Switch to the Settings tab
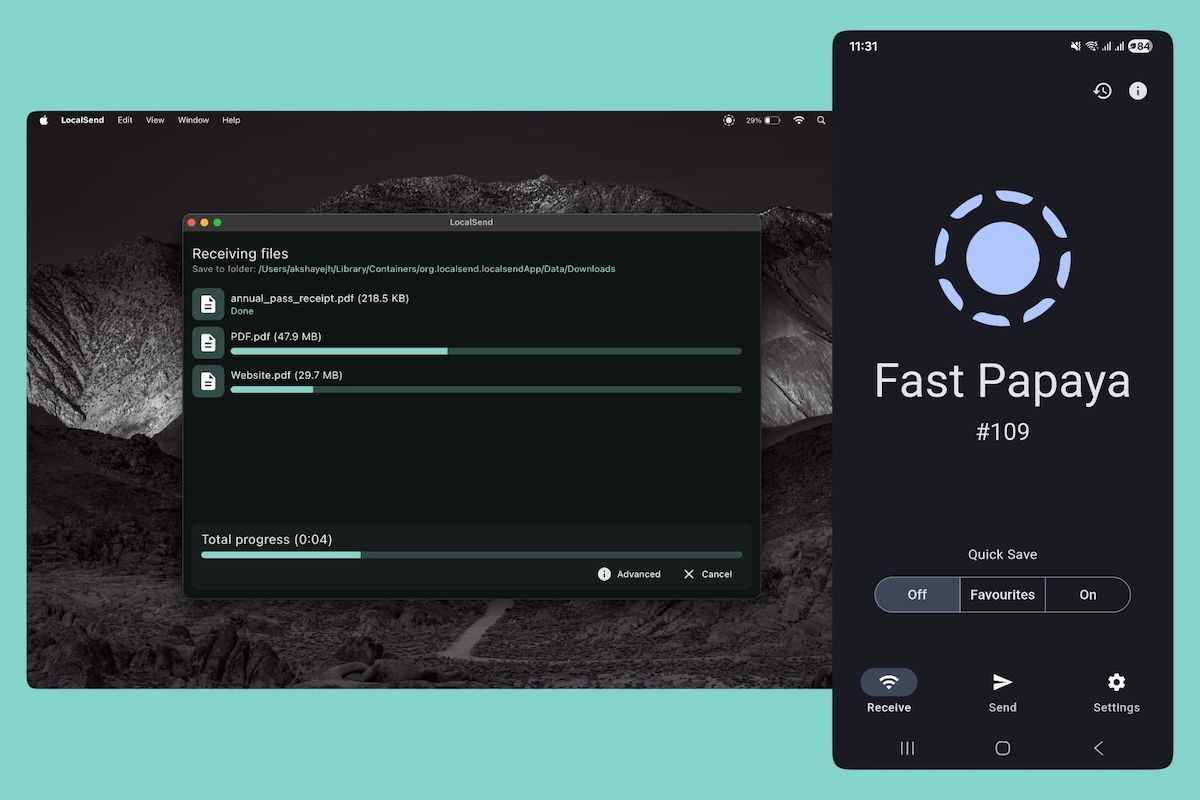This screenshot has height=800, width=1200. click(x=1116, y=691)
